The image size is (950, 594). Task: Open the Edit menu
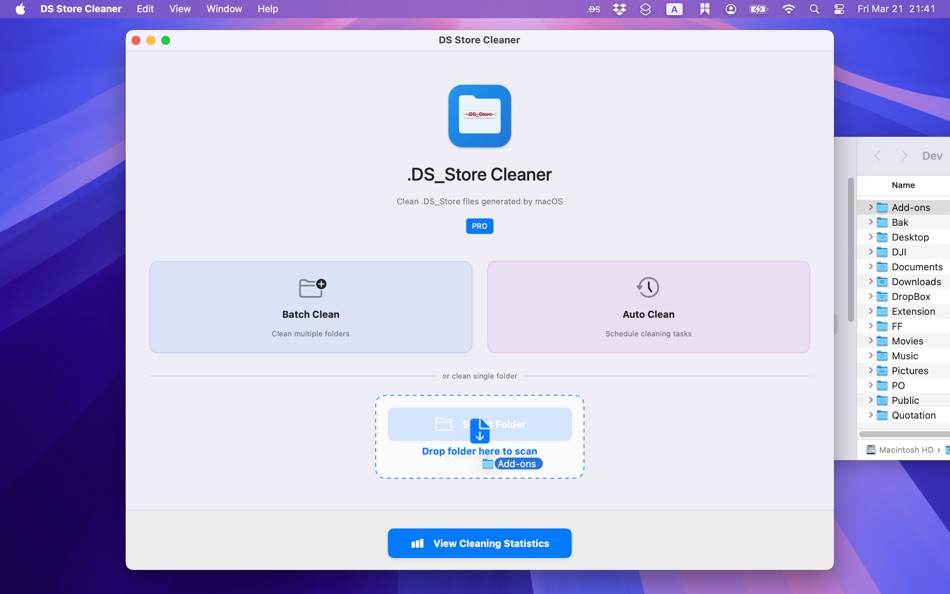point(145,9)
